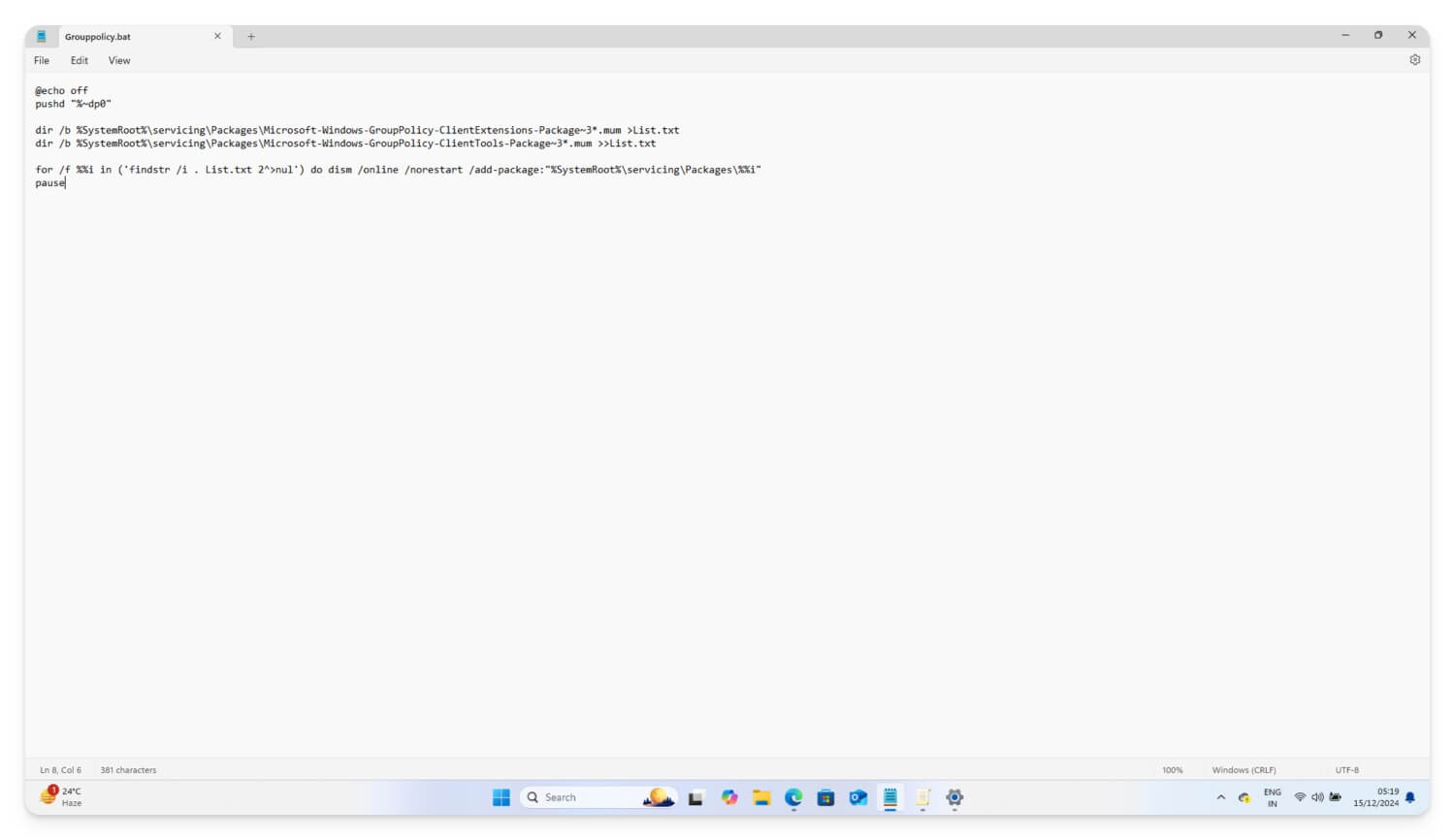Open Outlook from the taskbar

(x=858, y=797)
